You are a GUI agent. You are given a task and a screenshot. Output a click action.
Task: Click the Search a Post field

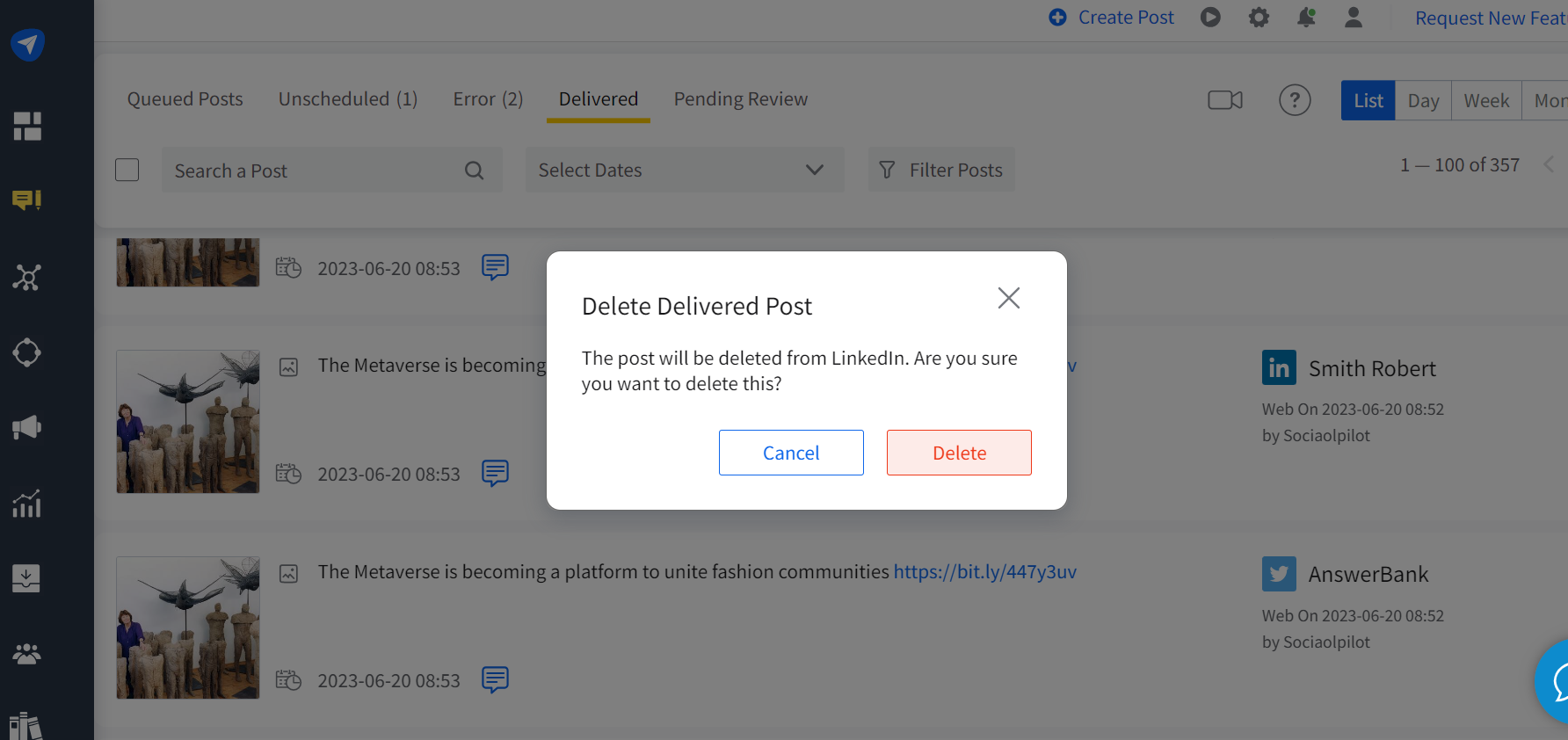click(x=316, y=170)
